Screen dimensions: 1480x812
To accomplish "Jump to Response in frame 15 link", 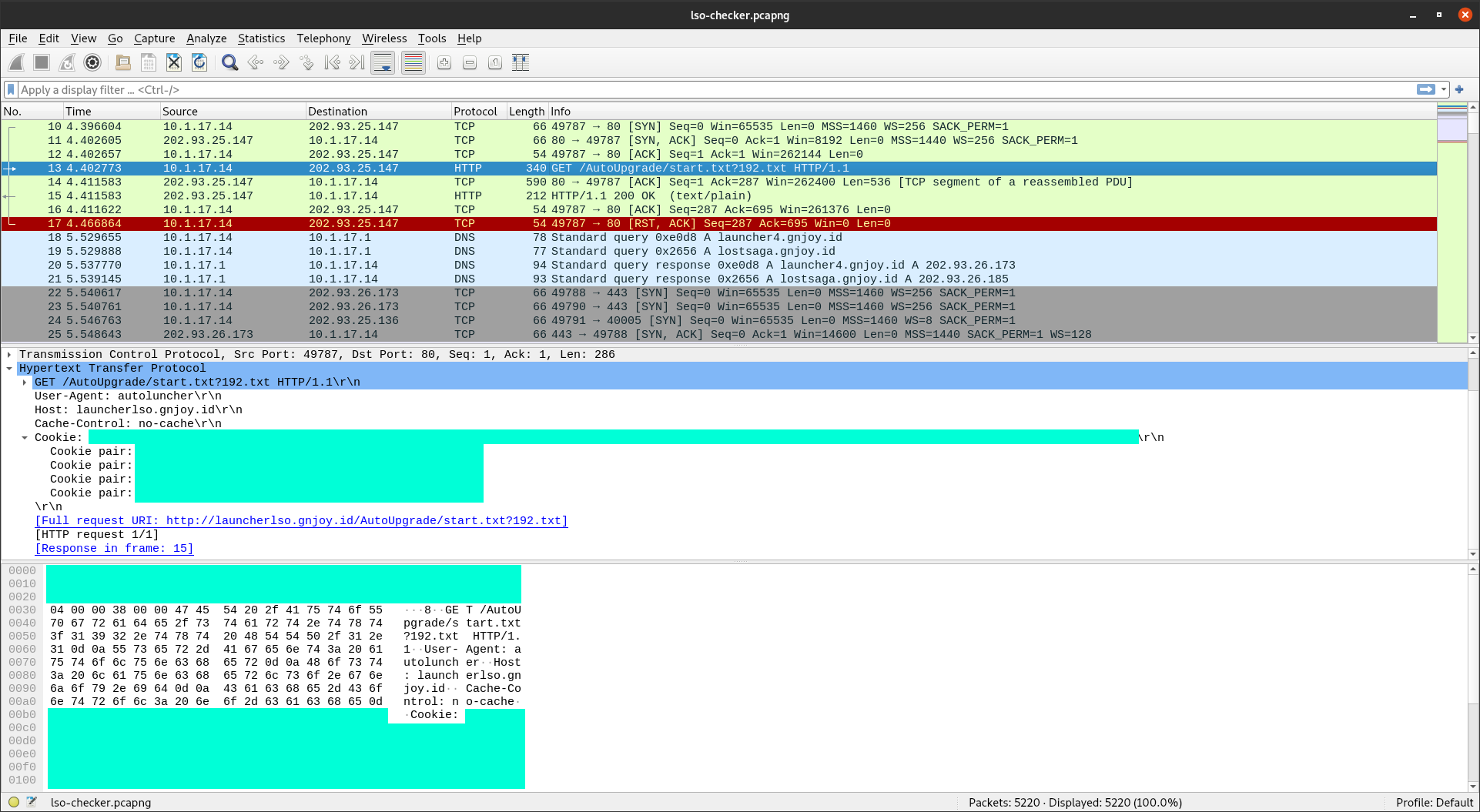I will click(114, 549).
